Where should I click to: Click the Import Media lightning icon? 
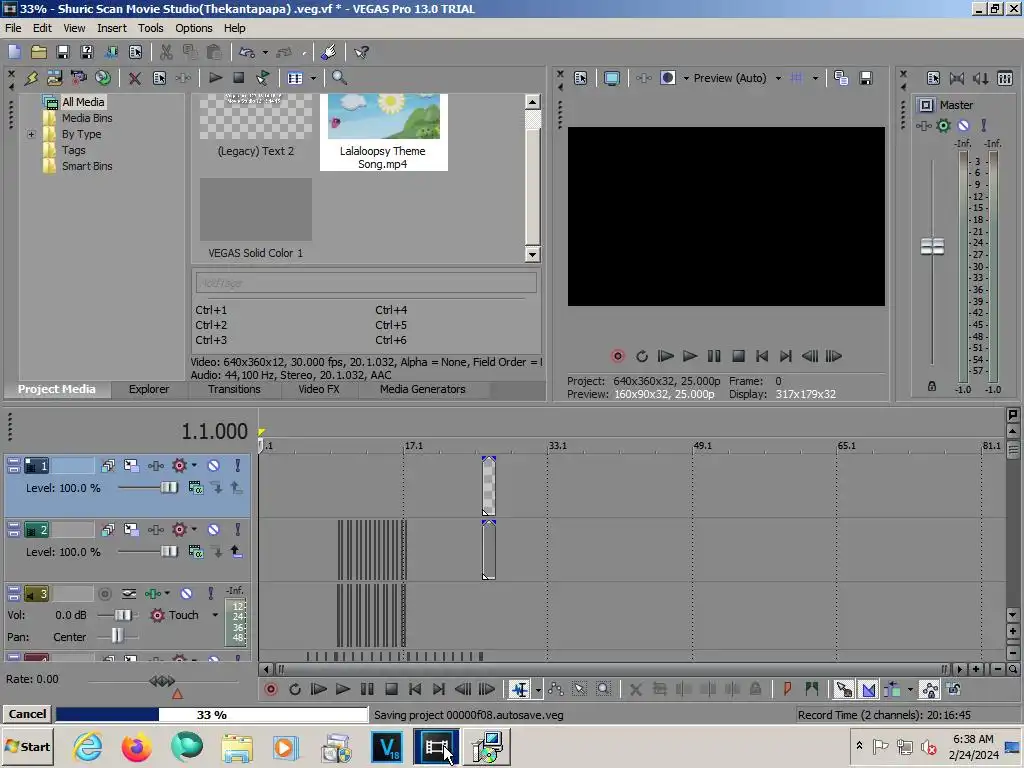click(x=31, y=78)
